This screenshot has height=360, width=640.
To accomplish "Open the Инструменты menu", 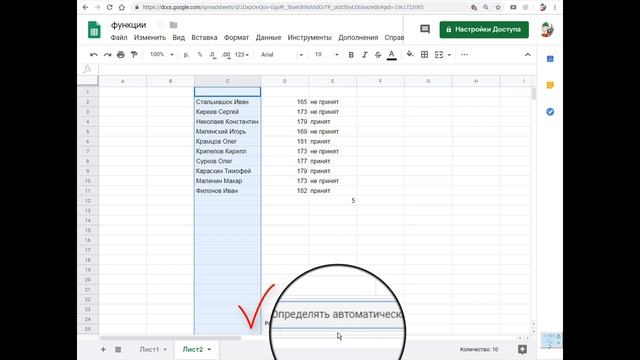I will 309,38.
